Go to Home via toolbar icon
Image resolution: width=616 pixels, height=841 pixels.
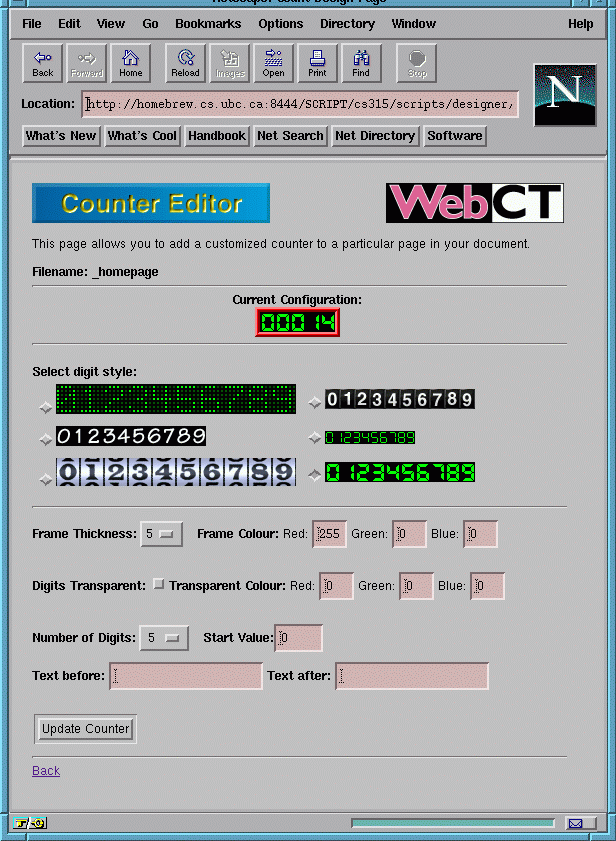click(131, 64)
